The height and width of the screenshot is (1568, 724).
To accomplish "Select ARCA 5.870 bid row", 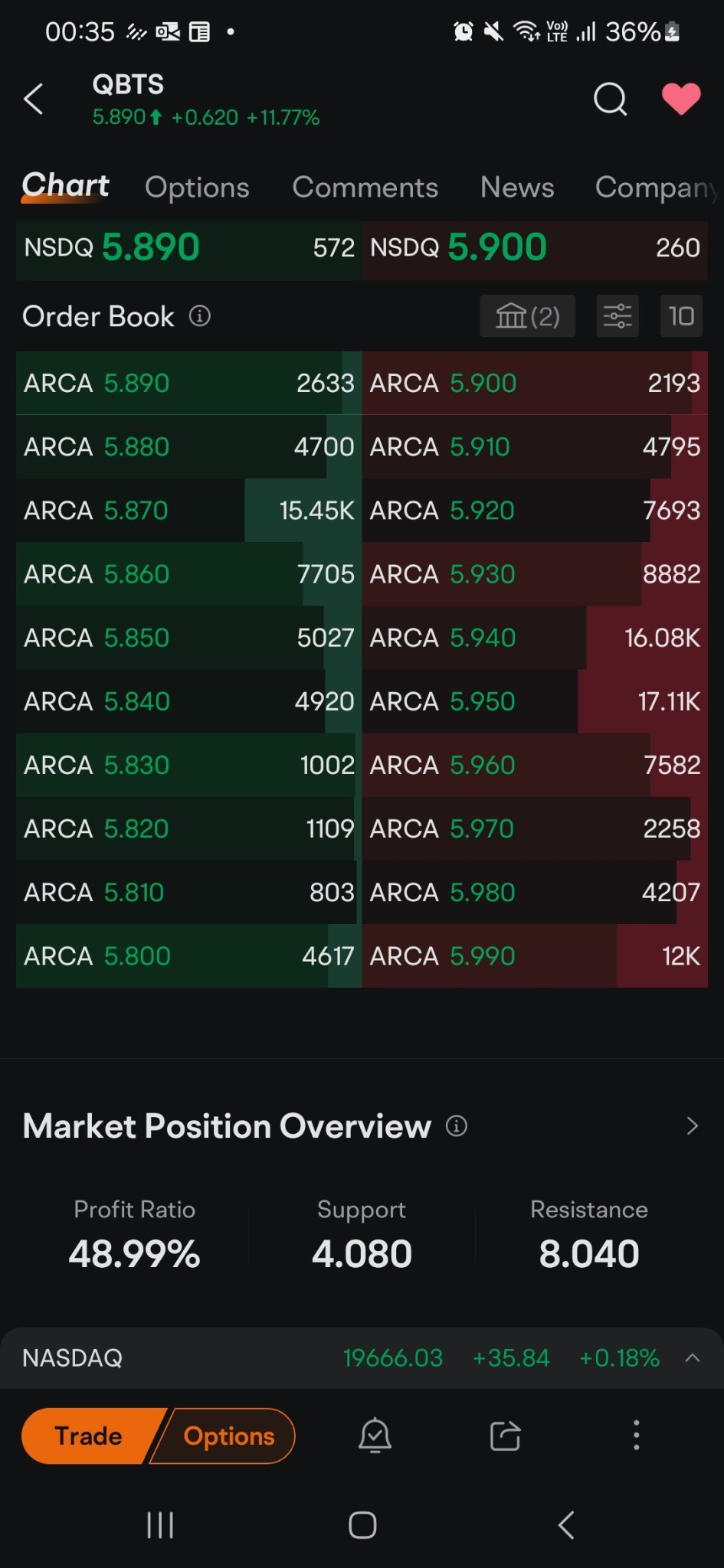I will tap(188, 511).
